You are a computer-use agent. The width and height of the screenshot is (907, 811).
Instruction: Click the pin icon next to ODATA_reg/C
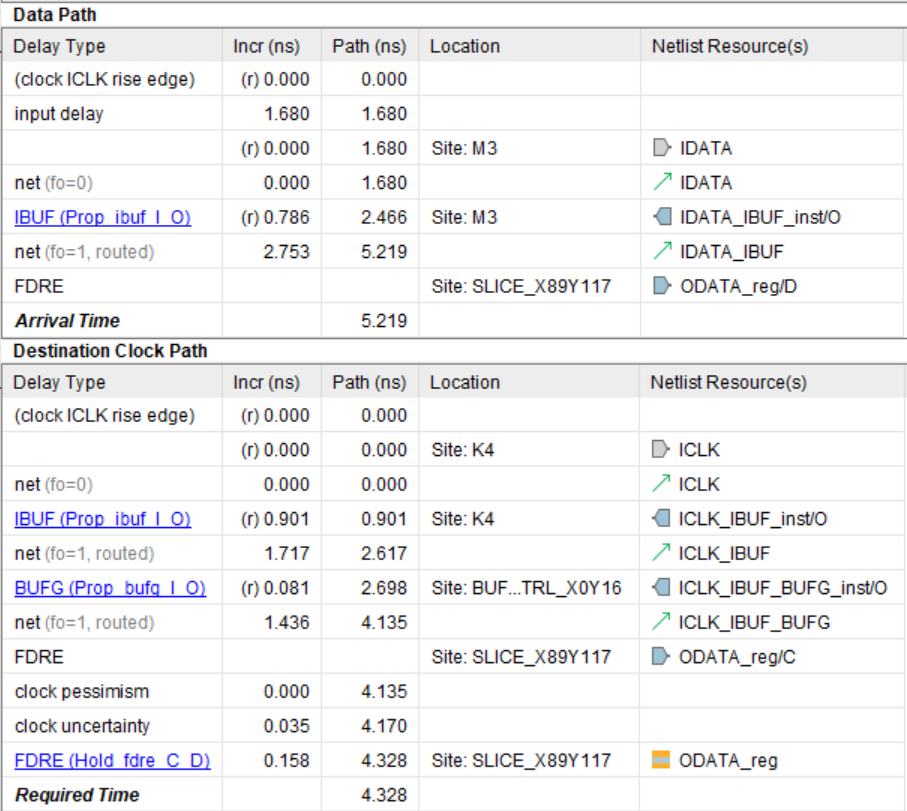coord(661,657)
